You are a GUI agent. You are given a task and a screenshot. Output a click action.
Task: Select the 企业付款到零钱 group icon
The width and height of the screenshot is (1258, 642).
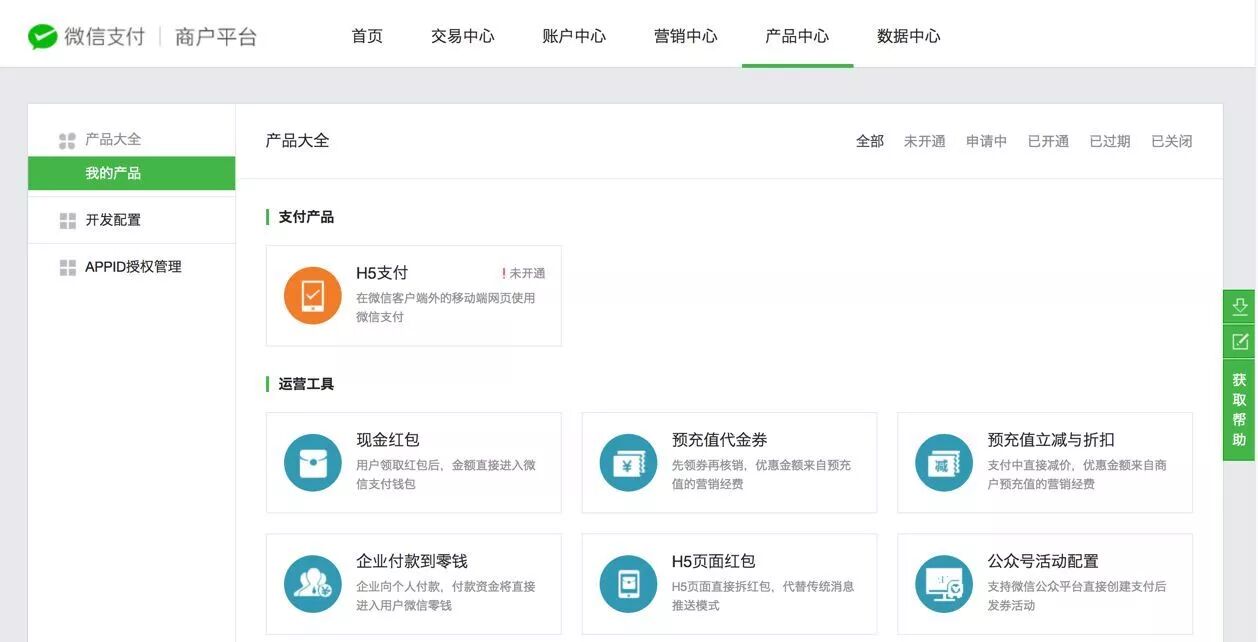coord(312,583)
